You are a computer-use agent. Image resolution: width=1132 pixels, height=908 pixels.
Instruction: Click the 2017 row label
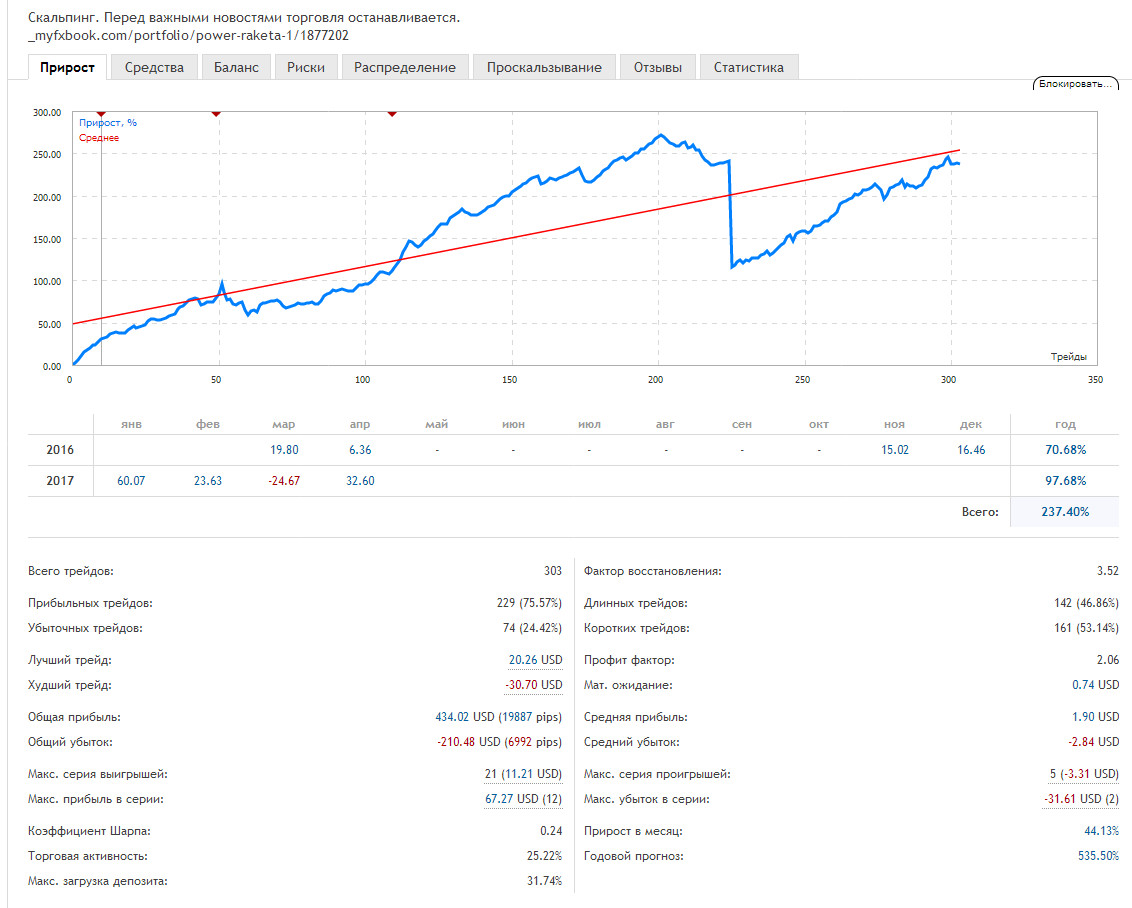(60, 481)
